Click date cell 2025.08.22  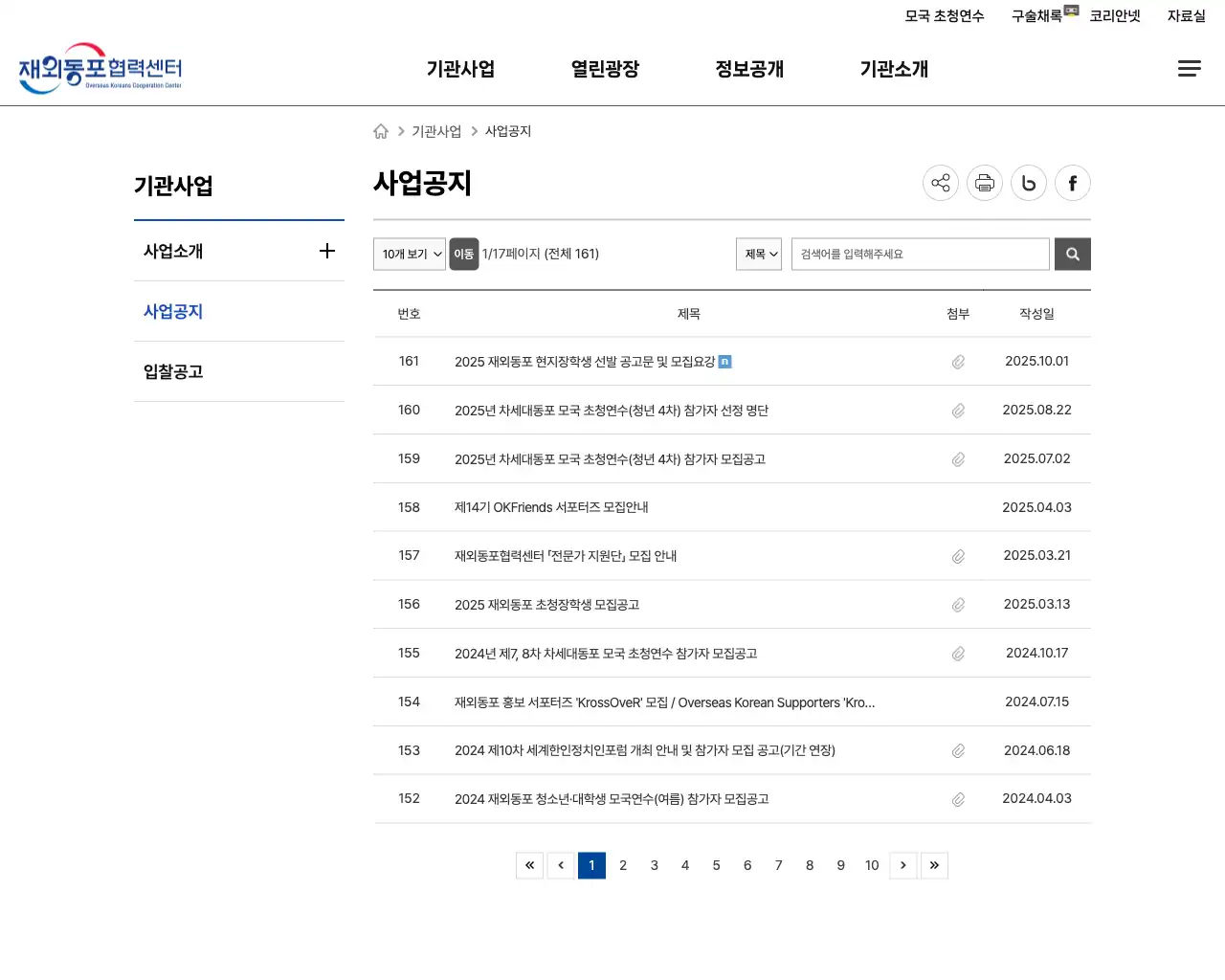click(x=1036, y=410)
